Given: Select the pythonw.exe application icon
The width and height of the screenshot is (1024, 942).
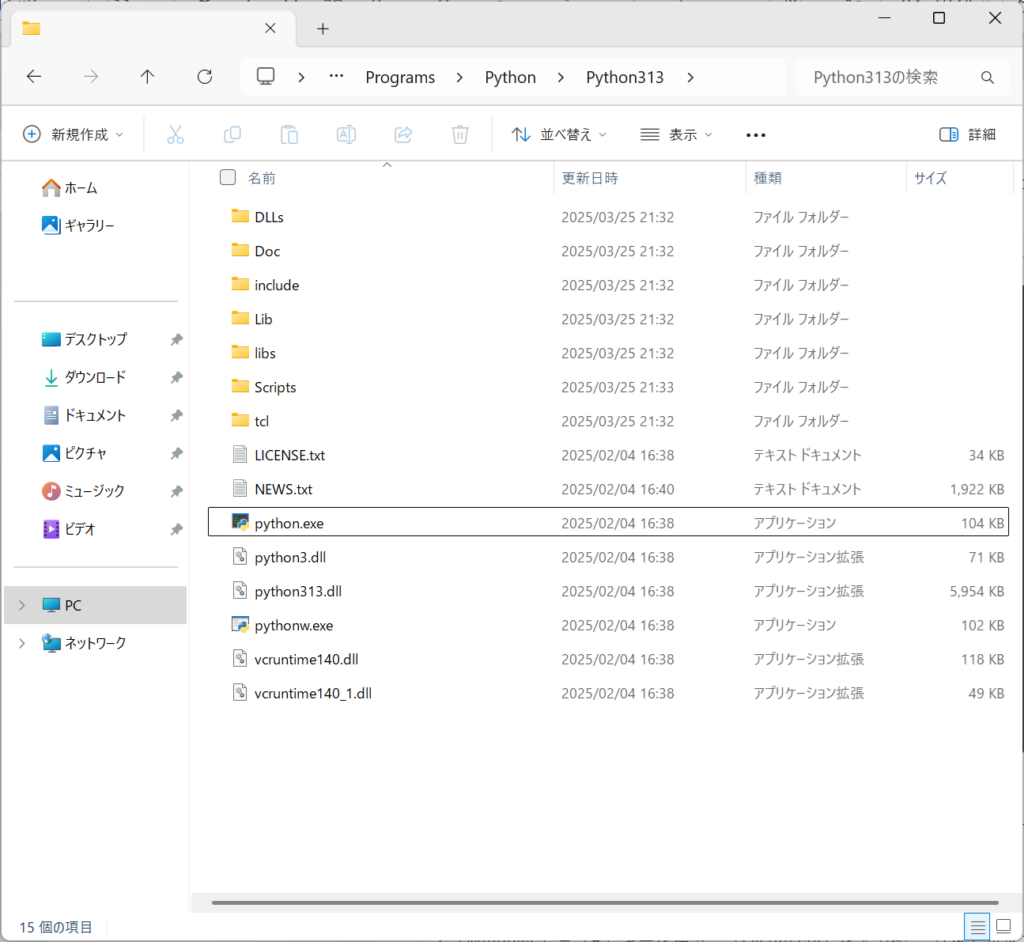Looking at the screenshot, I should [x=240, y=625].
